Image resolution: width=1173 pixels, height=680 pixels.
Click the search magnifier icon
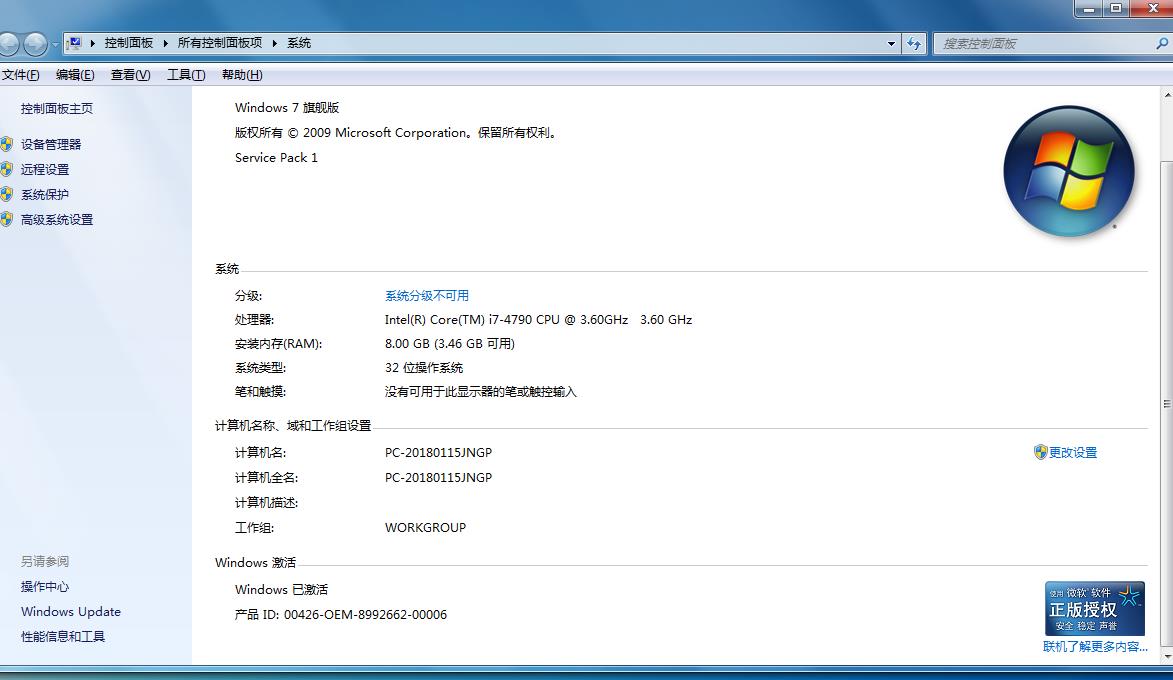click(1162, 43)
